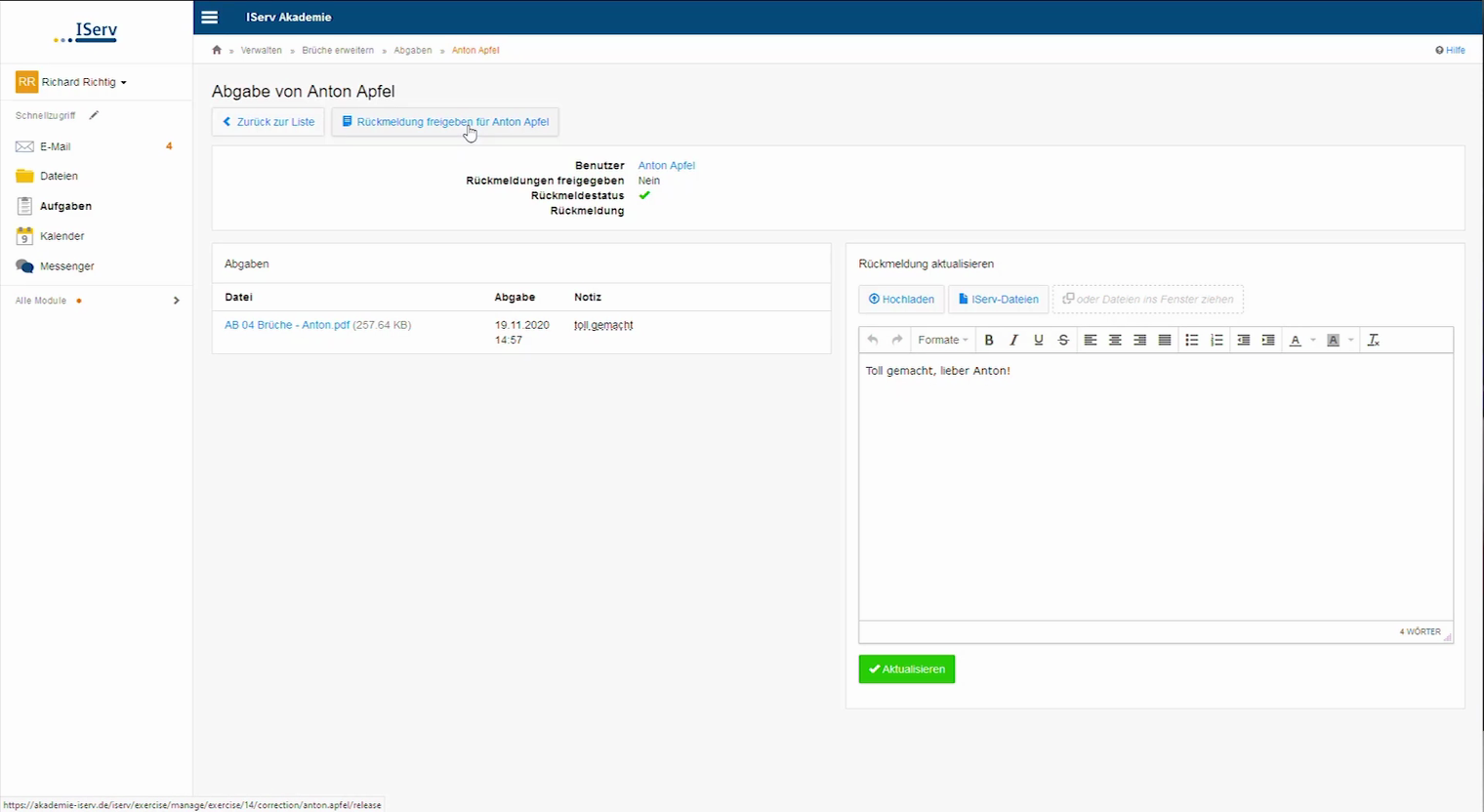Image resolution: width=1484 pixels, height=812 pixels.
Task: Edit Schnellzugriff with the pencil icon
Action: pyautogui.click(x=94, y=115)
